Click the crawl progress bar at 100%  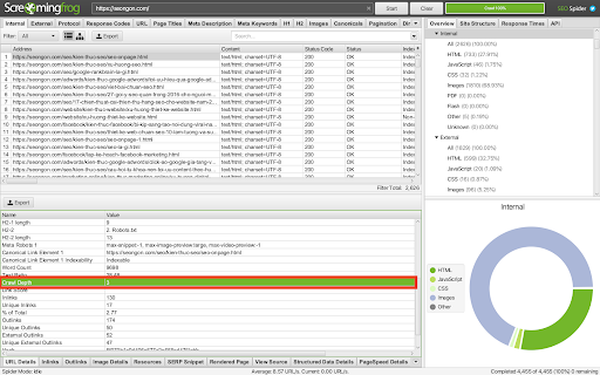tap(495, 8)
